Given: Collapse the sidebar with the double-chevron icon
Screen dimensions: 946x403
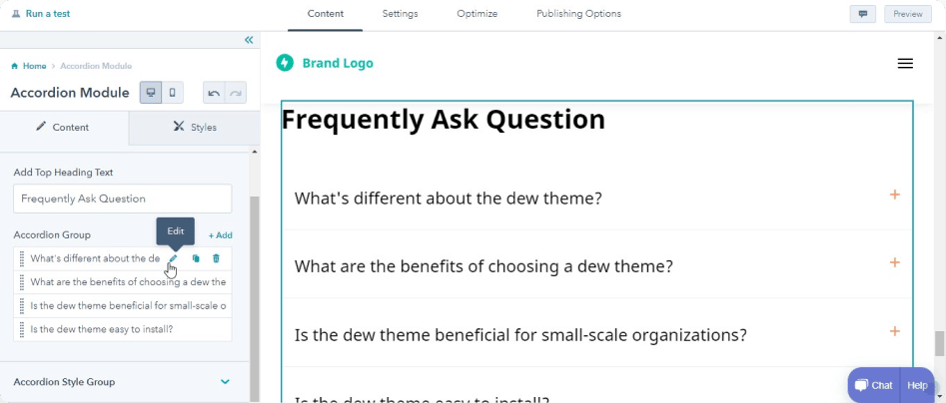Looking at the screenshot, I should (249, 40).
